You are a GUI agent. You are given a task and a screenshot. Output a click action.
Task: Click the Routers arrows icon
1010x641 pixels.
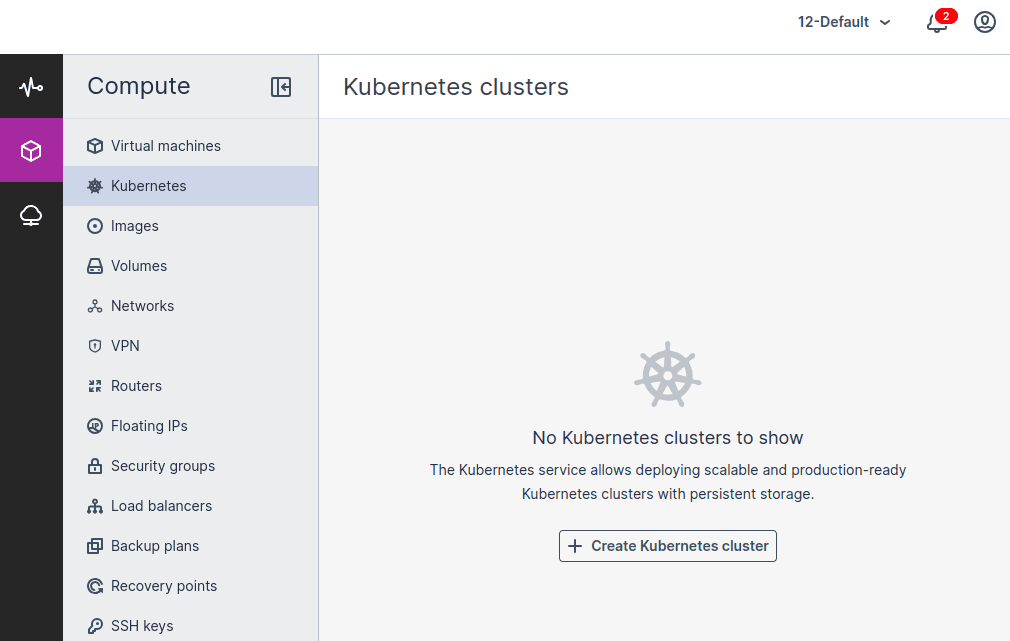pos(95,386)
